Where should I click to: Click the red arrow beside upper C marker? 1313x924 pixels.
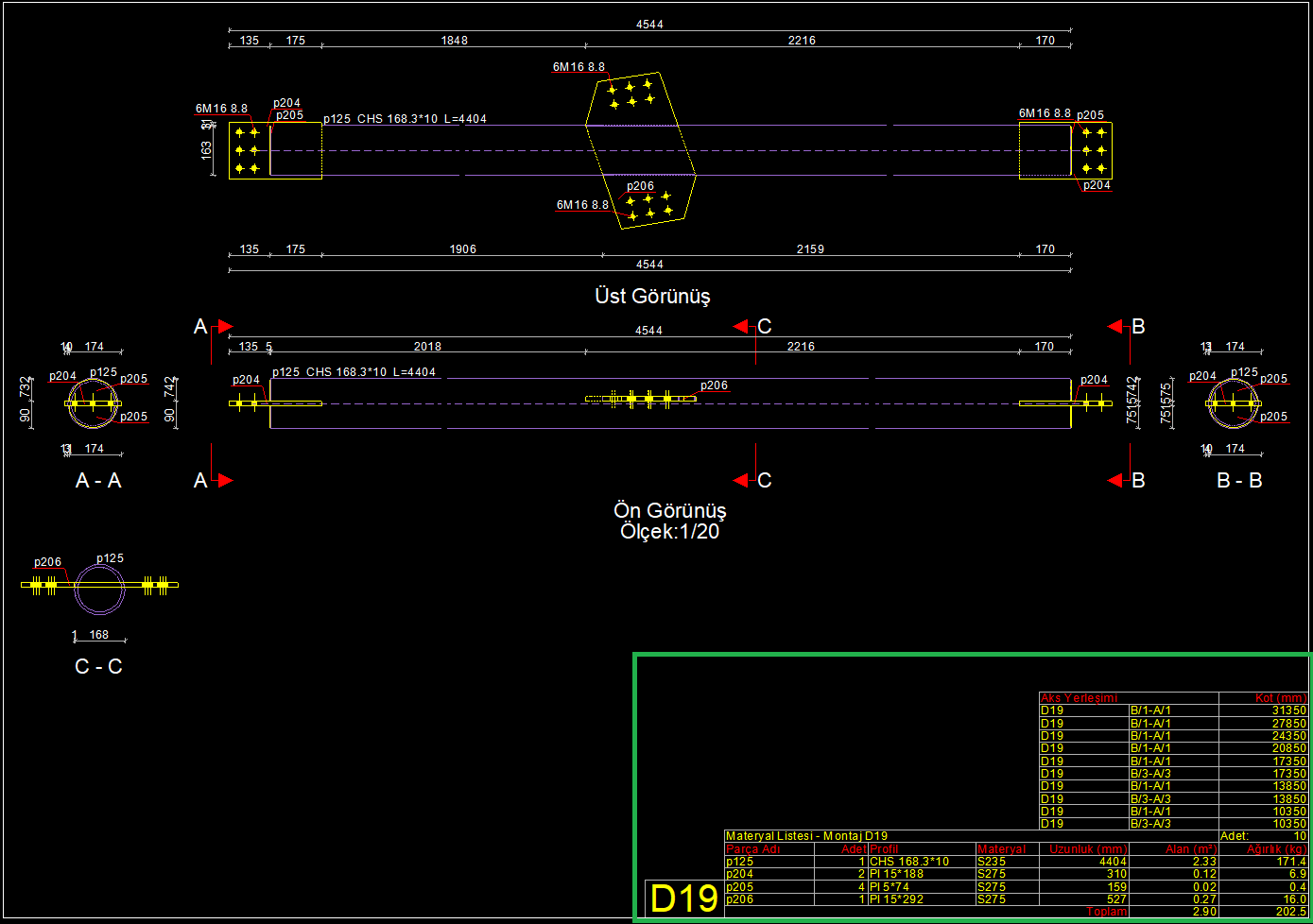click(x=742, y=327)
